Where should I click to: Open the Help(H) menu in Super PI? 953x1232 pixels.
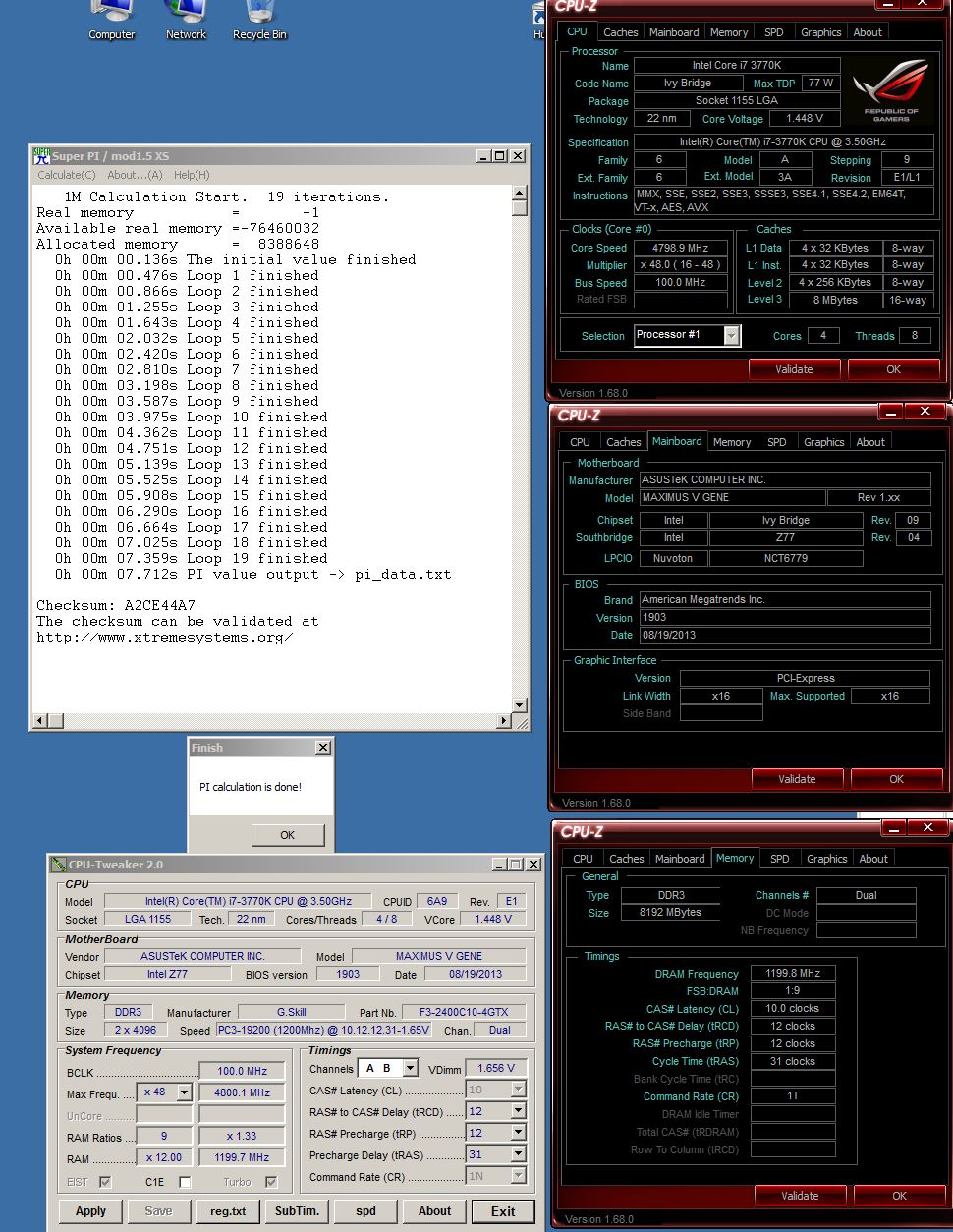point(192,175)
